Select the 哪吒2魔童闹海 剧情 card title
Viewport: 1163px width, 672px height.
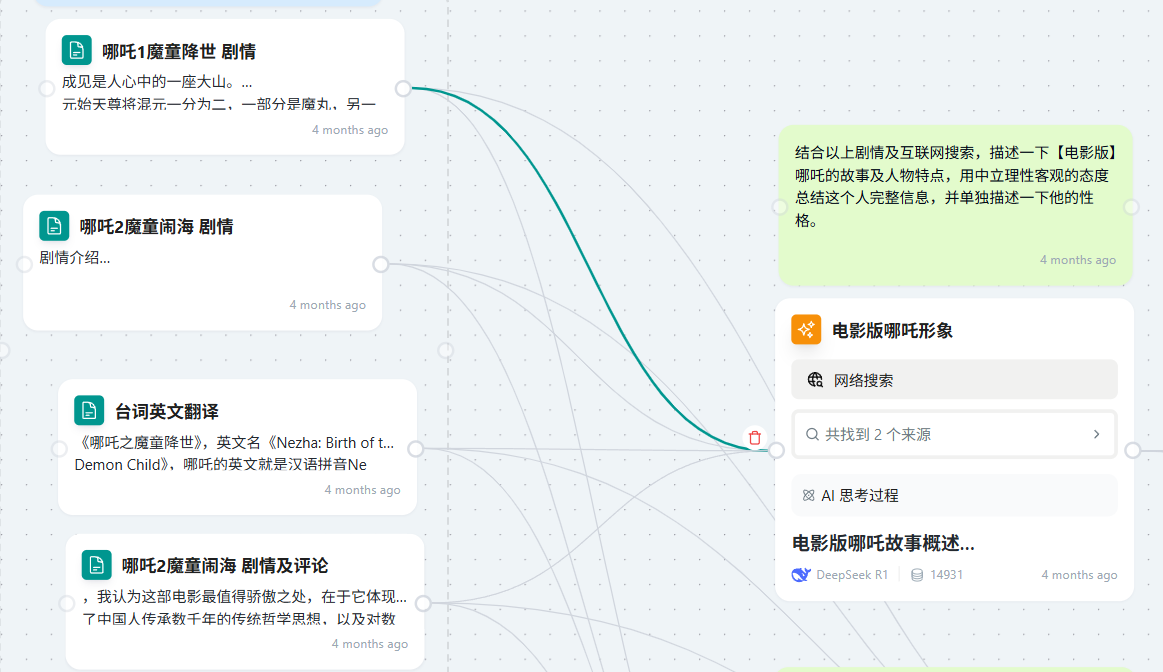(x=157, y=226)
